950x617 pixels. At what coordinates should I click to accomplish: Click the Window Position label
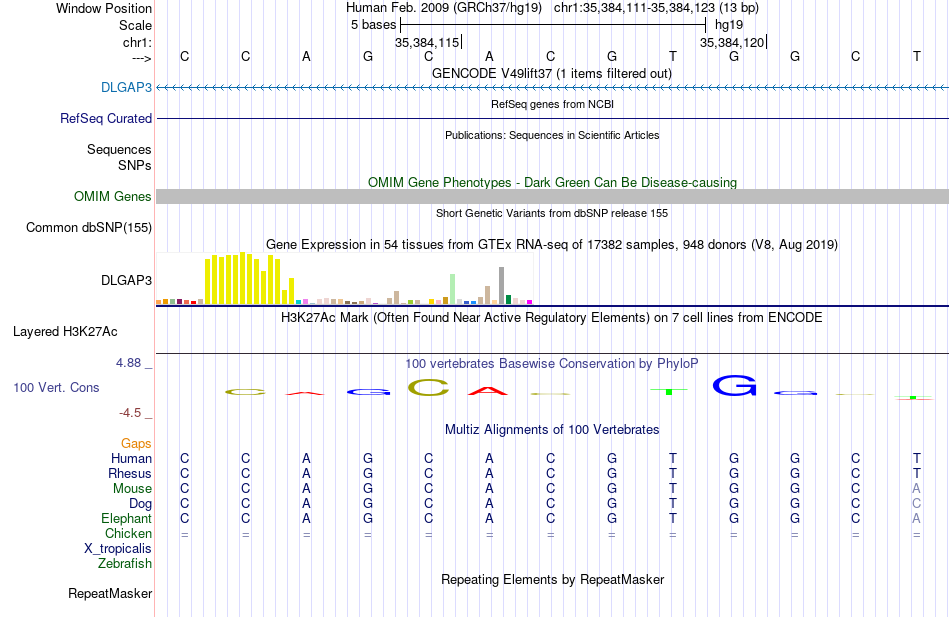click(x=104, y=8)
